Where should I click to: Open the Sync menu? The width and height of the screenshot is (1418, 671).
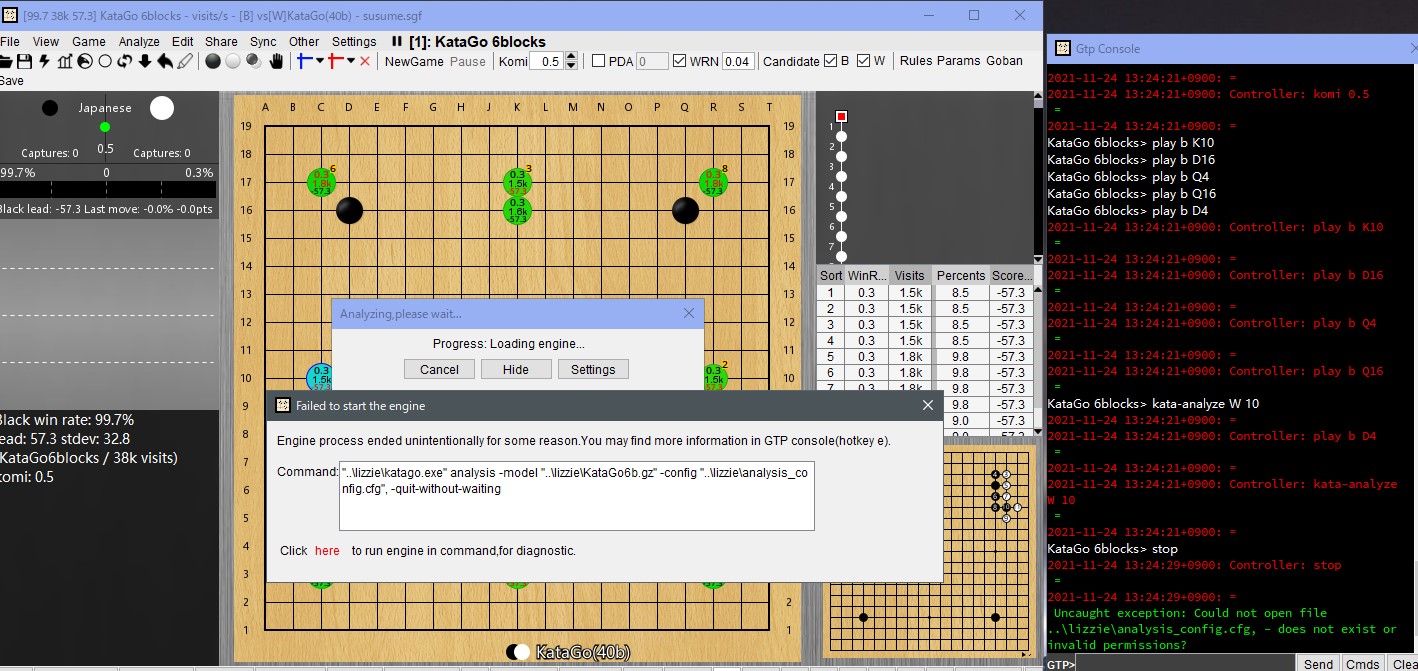tap(264, 42)
